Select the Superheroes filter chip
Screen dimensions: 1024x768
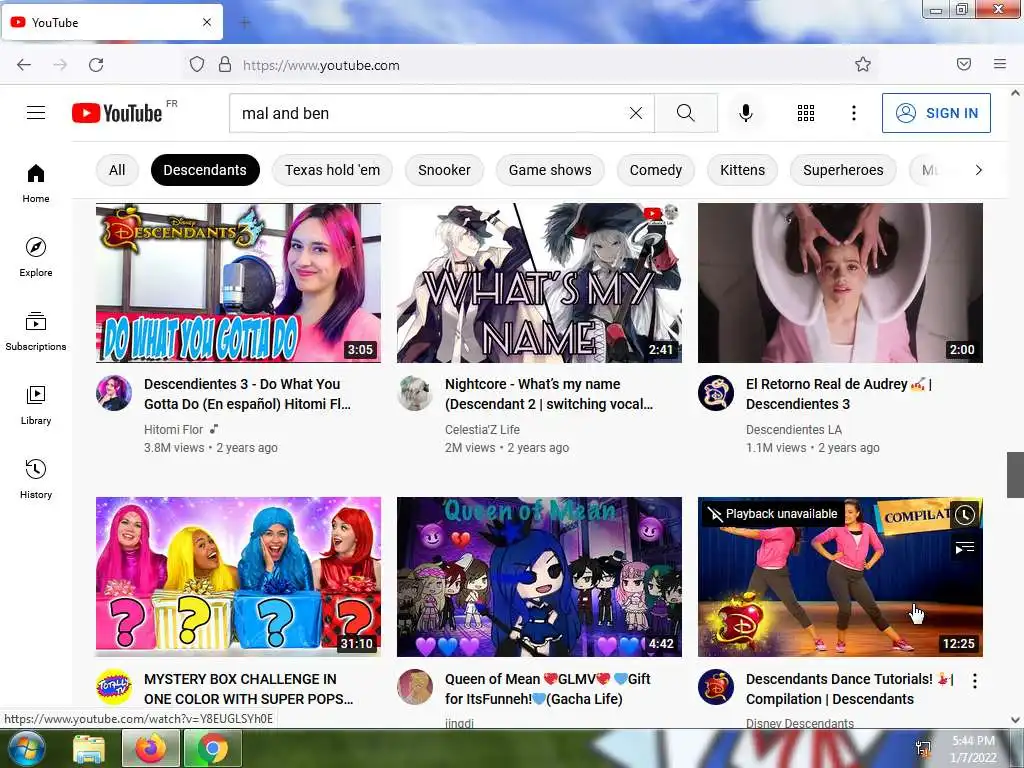click(843, 170)
